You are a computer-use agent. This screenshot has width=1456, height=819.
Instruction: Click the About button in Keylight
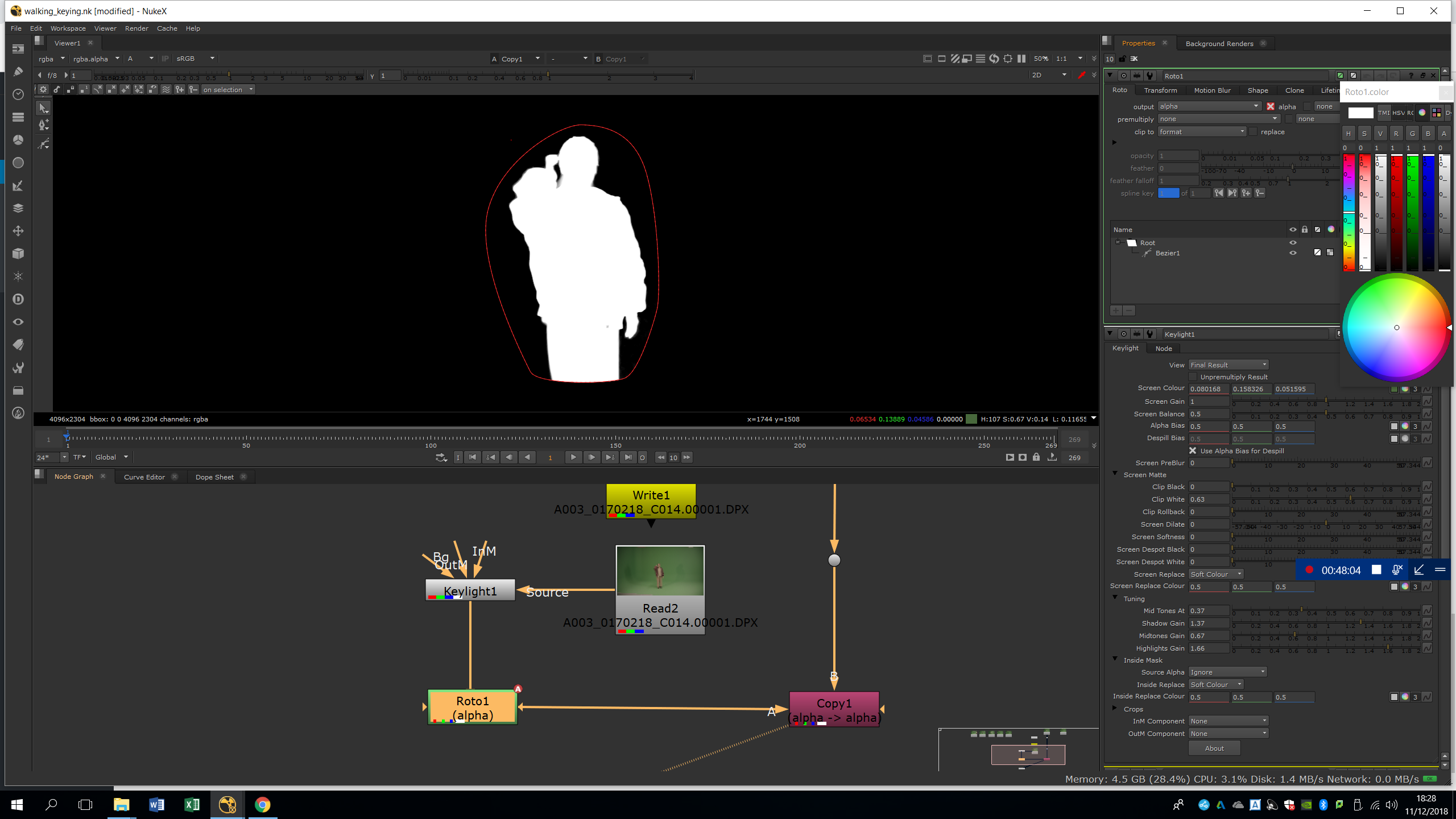point(1214,748)
